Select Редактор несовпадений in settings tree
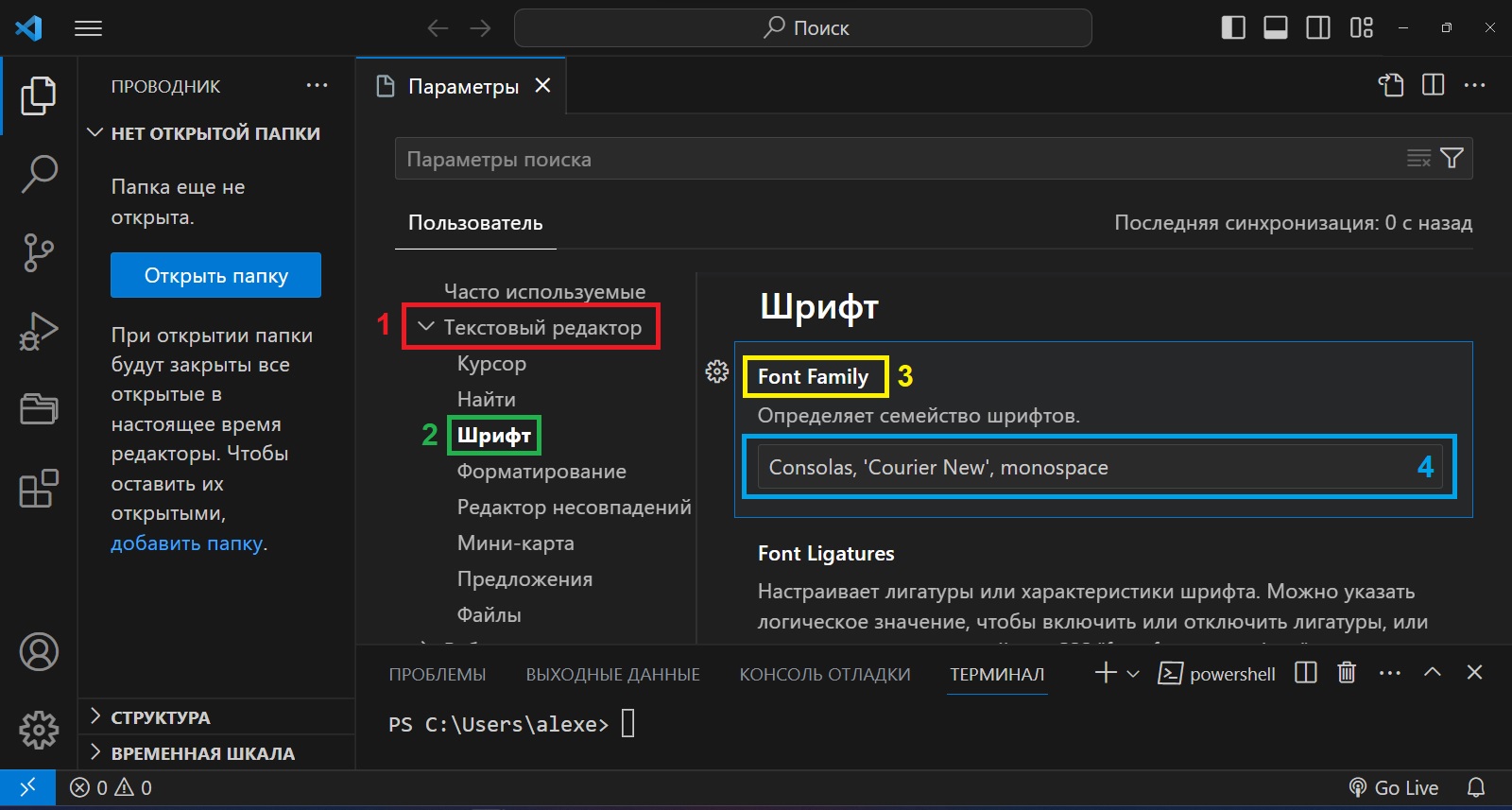Image resolution: width=1512 pixels, height=810 pixels. pyautogui.click(x=574, y=507)
